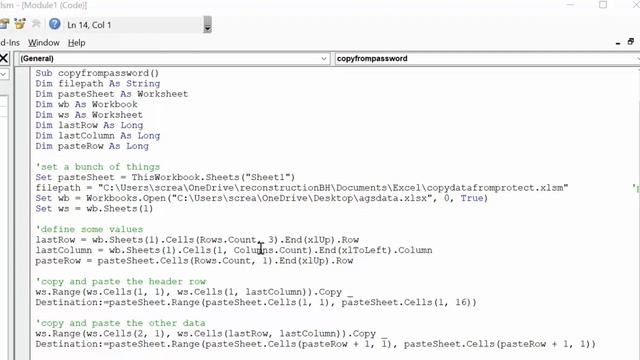Image resolution: width=640 pixels, height=360 pixels.
Task: Open the Add-Ins menu
Action: click(10, 42)
